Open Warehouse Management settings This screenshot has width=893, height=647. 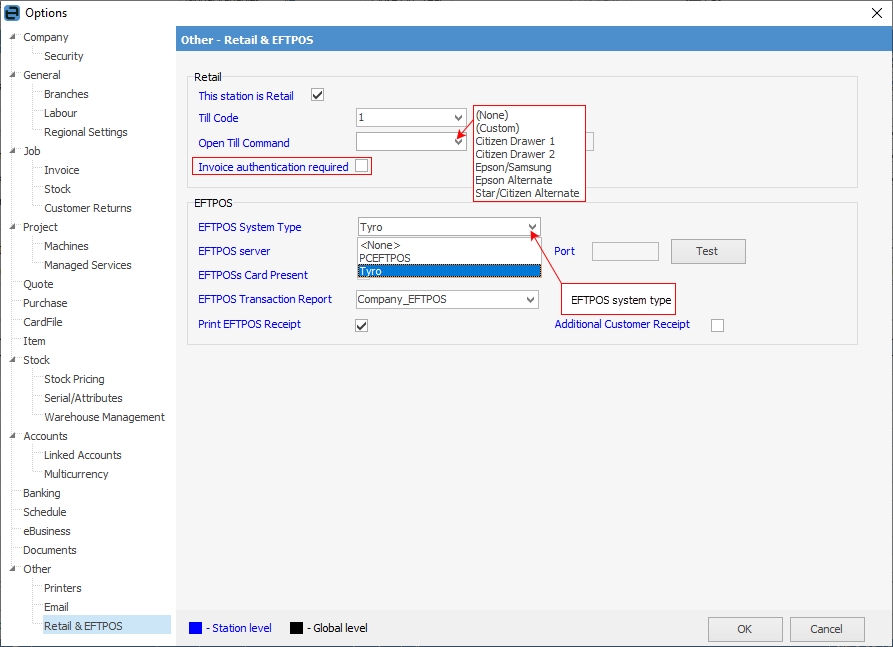[x=104, y=417]
